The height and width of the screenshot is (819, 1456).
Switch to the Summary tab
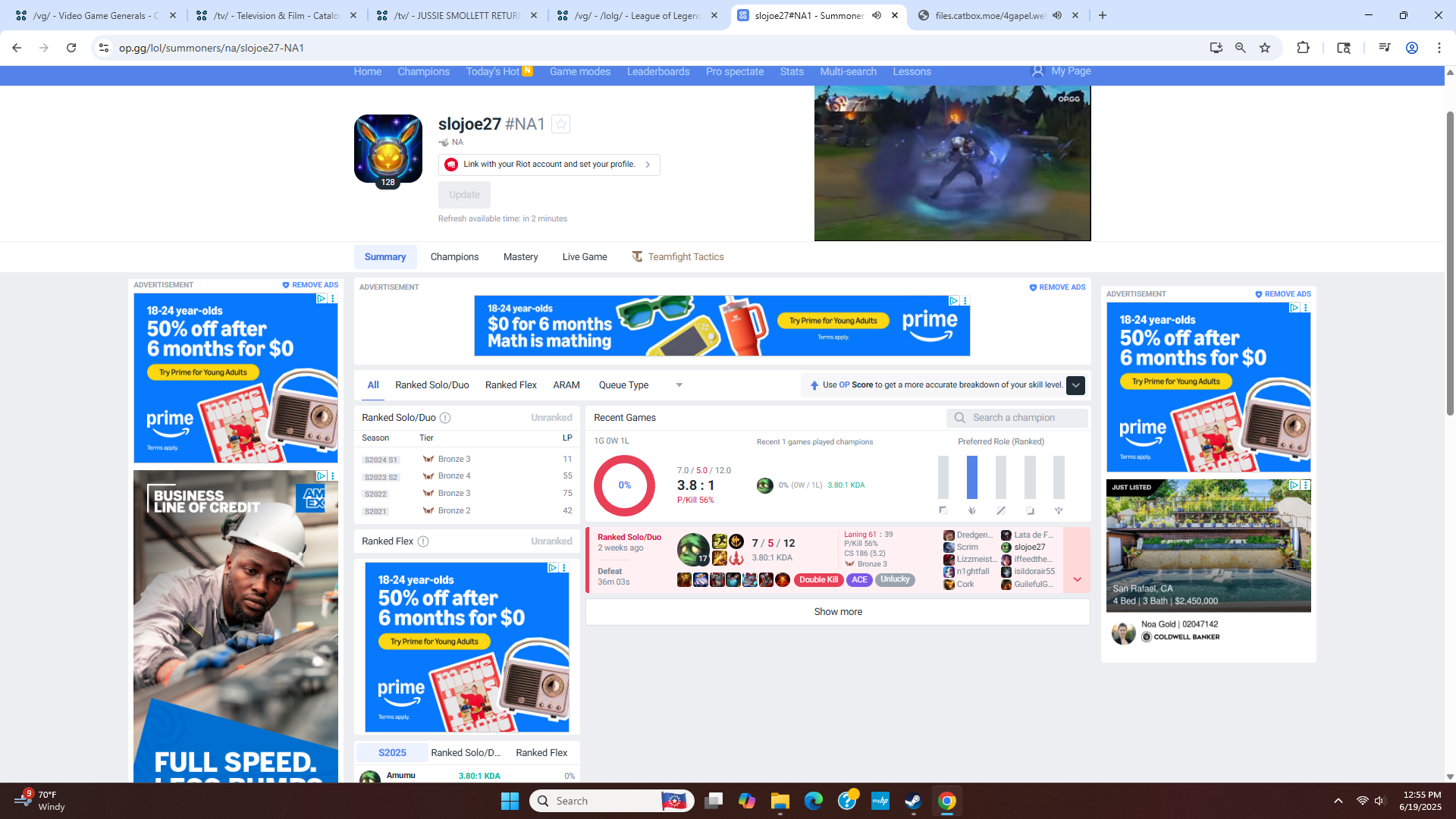pos(385,257)
